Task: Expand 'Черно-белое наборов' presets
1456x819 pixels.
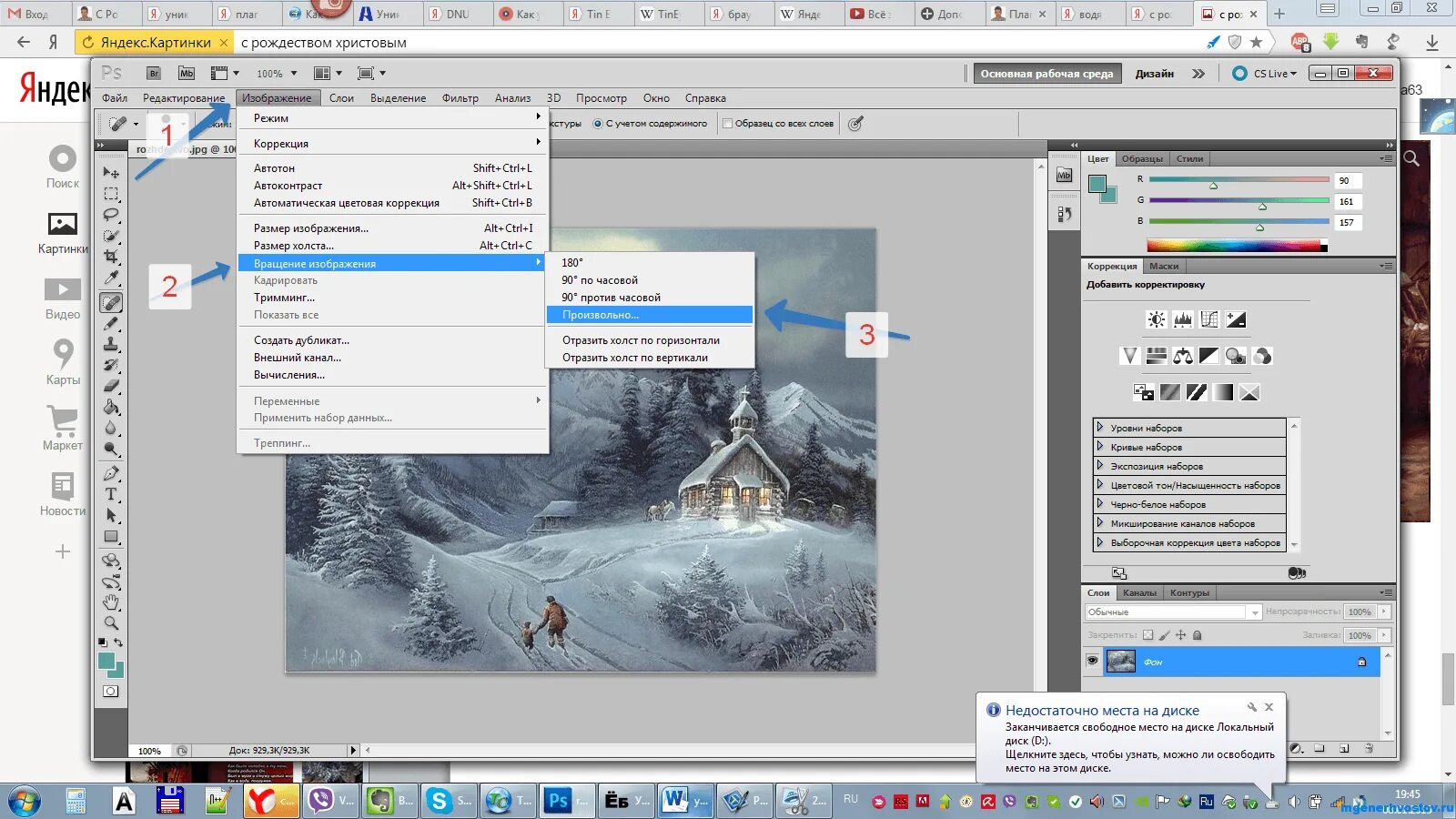Action: point(1100,503)
